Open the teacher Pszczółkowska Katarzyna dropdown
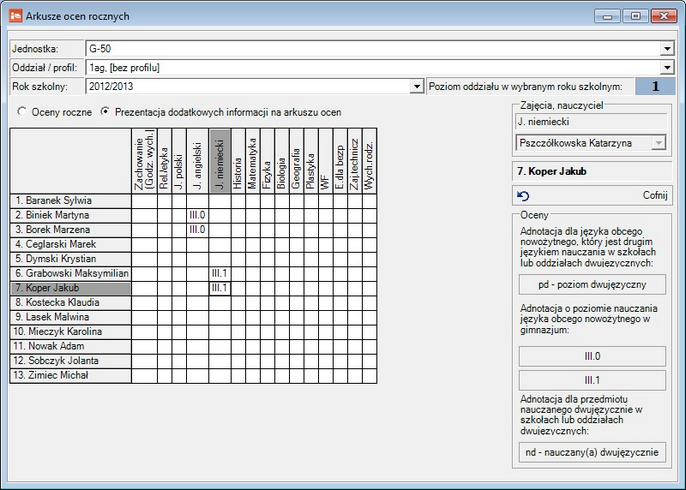This screenshot has width=686, height=490. 658,143
